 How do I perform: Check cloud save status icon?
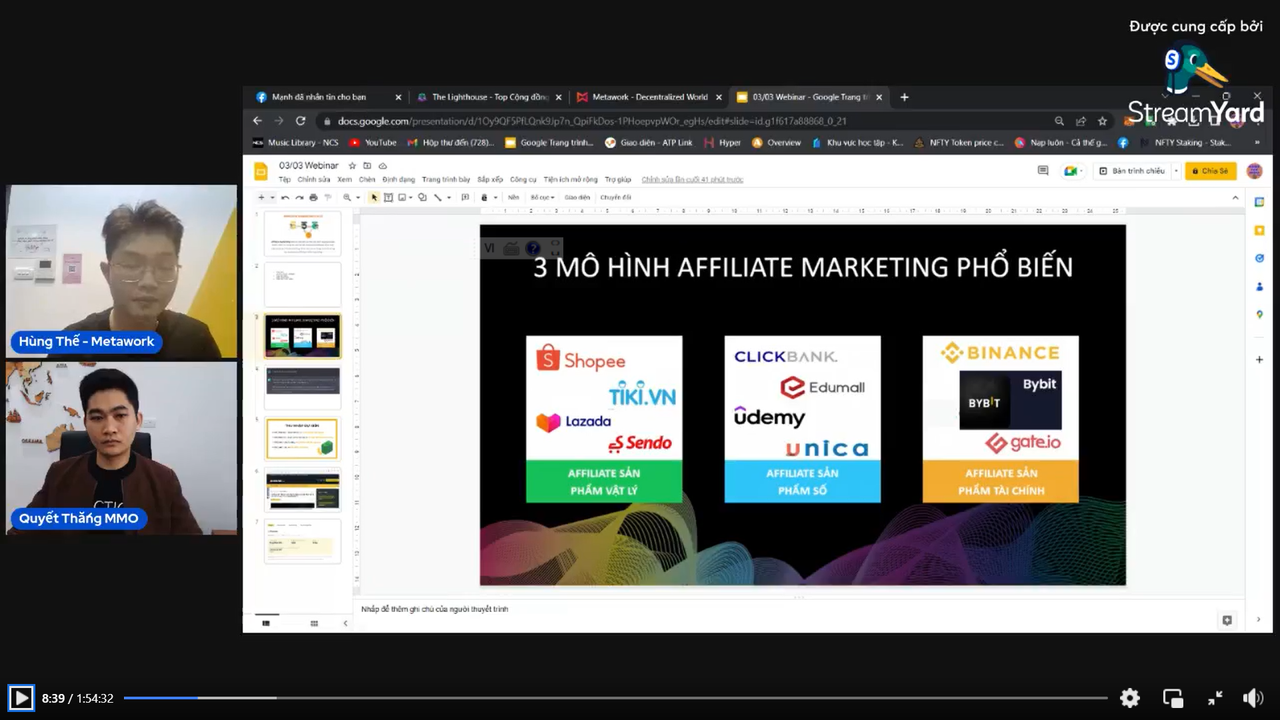(382, 165)
